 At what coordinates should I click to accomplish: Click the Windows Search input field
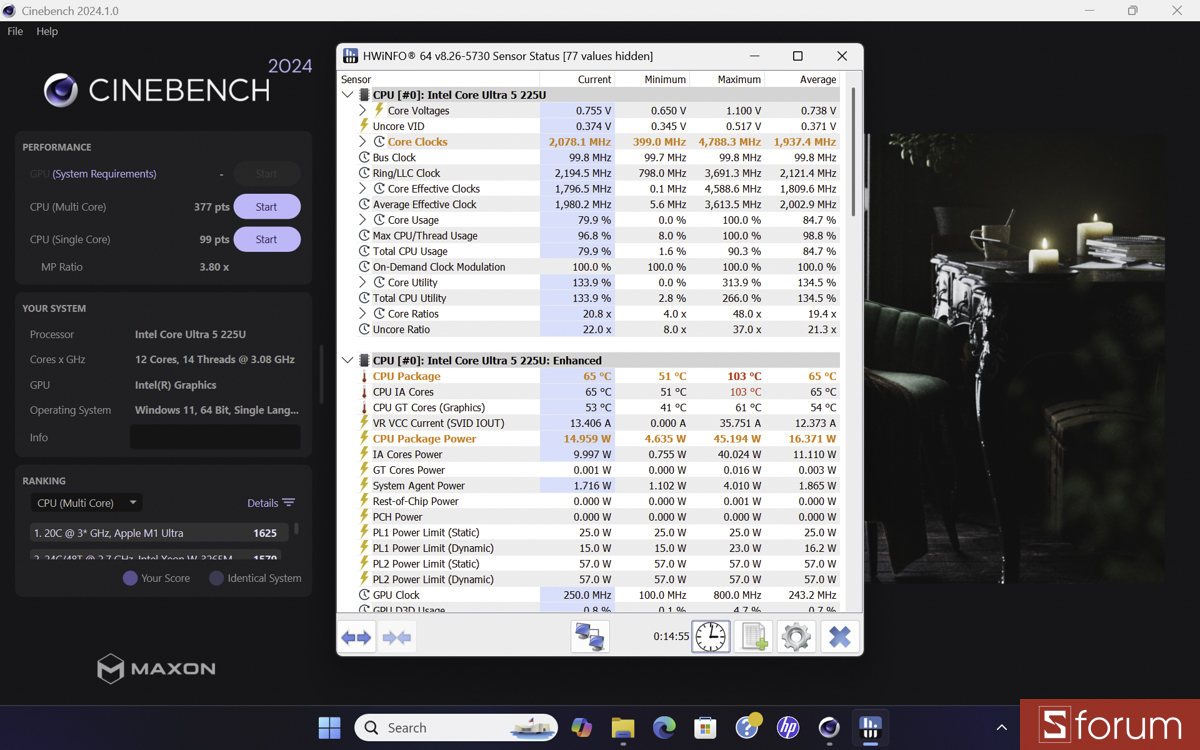point(455,727)
